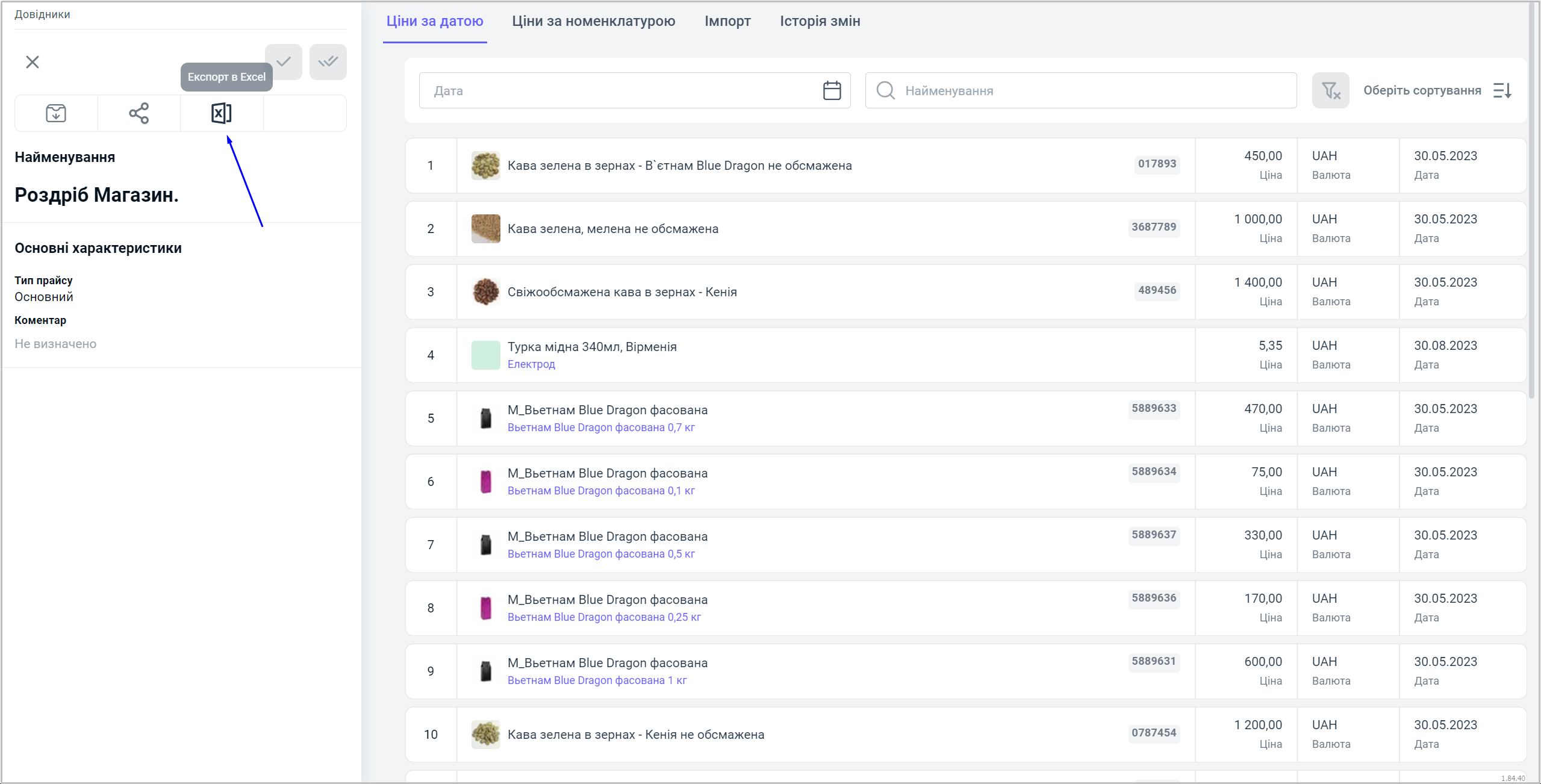Image resolution: width=1541 pixels, height=784 pixels.
Task: Open link Вьетнам Blue Dragon фасована 0,7 кг
Action: [600, 428]
